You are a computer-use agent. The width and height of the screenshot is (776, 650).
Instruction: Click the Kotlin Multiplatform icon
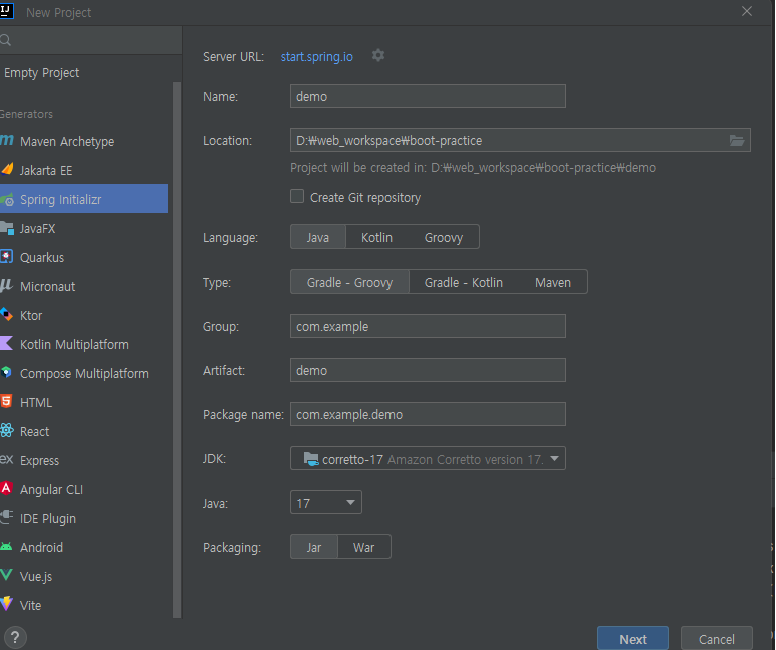click(7, 344)
